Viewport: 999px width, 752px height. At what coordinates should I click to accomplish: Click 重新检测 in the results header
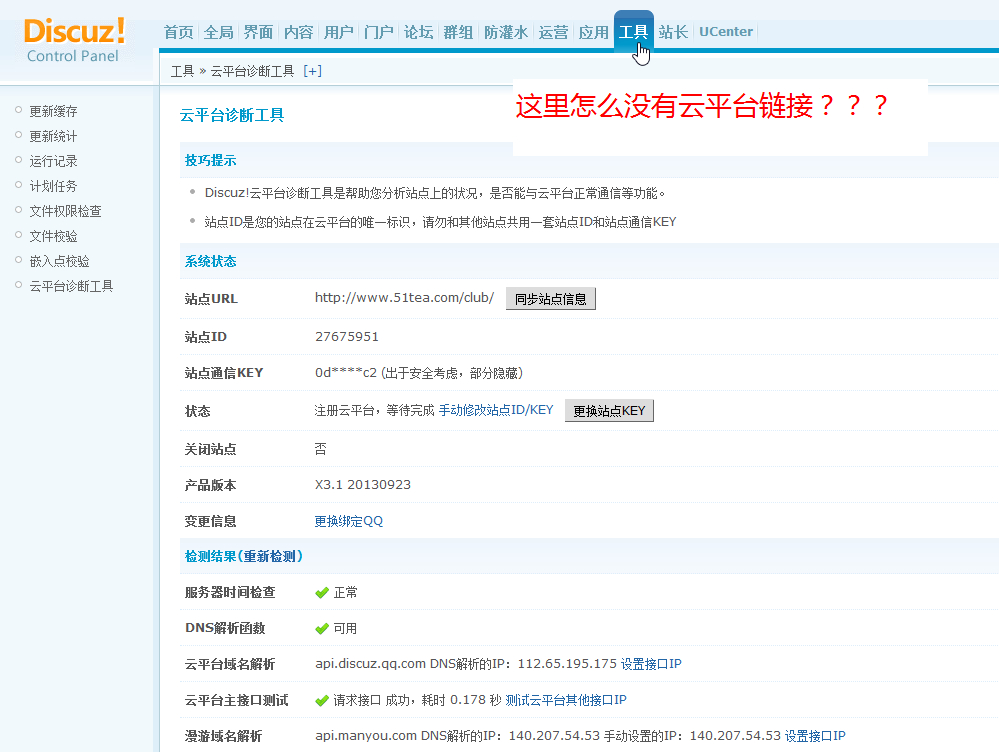tap(271, 556)
